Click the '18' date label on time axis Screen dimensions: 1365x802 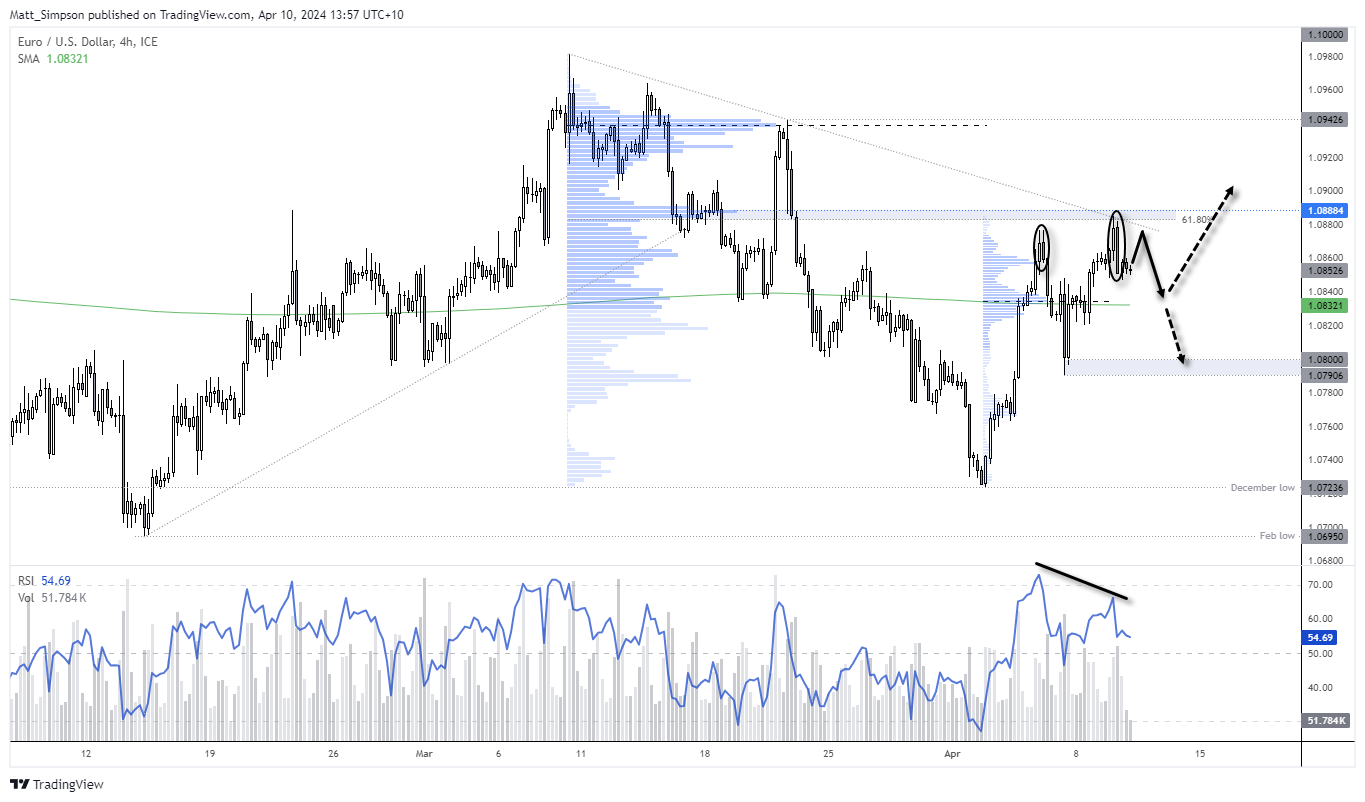(x=704, y=752)
